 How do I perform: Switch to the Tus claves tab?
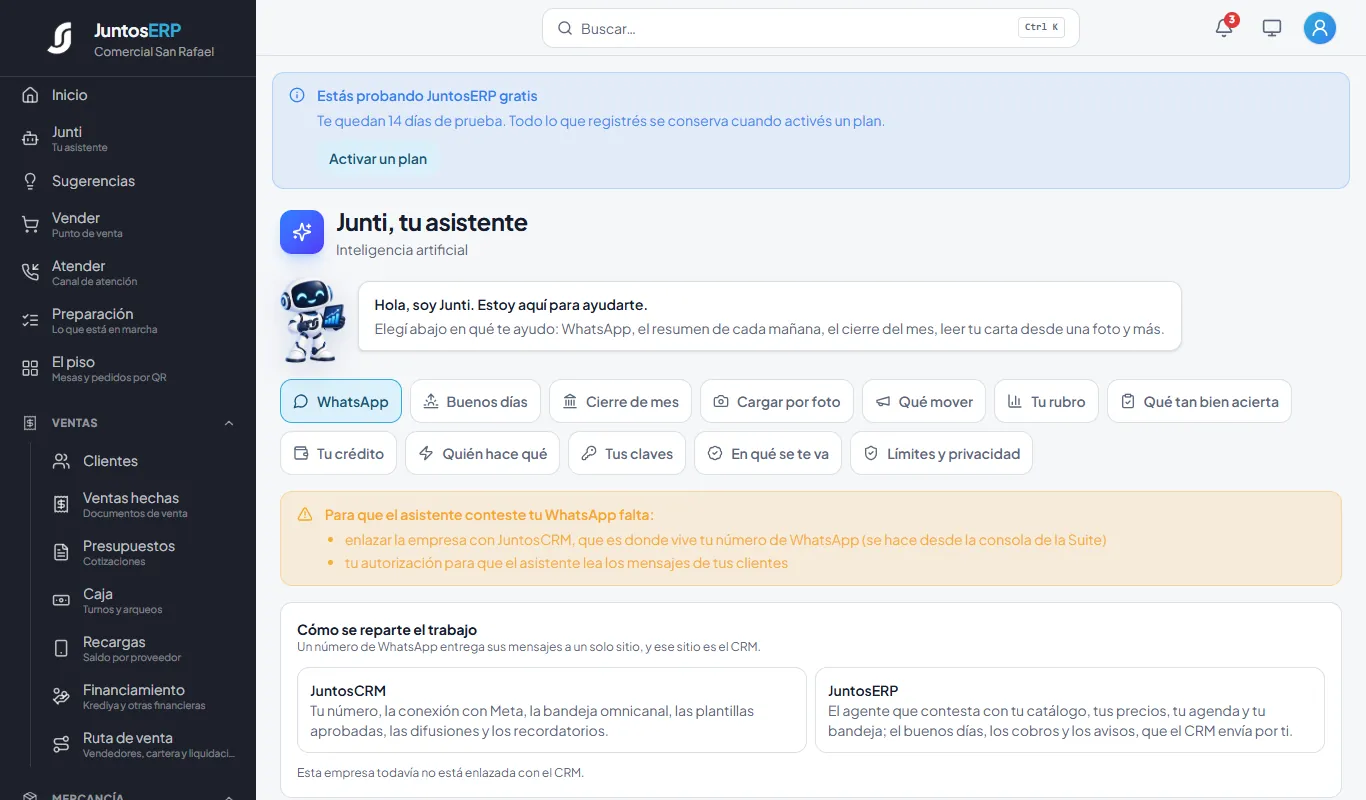coord(627,453)
